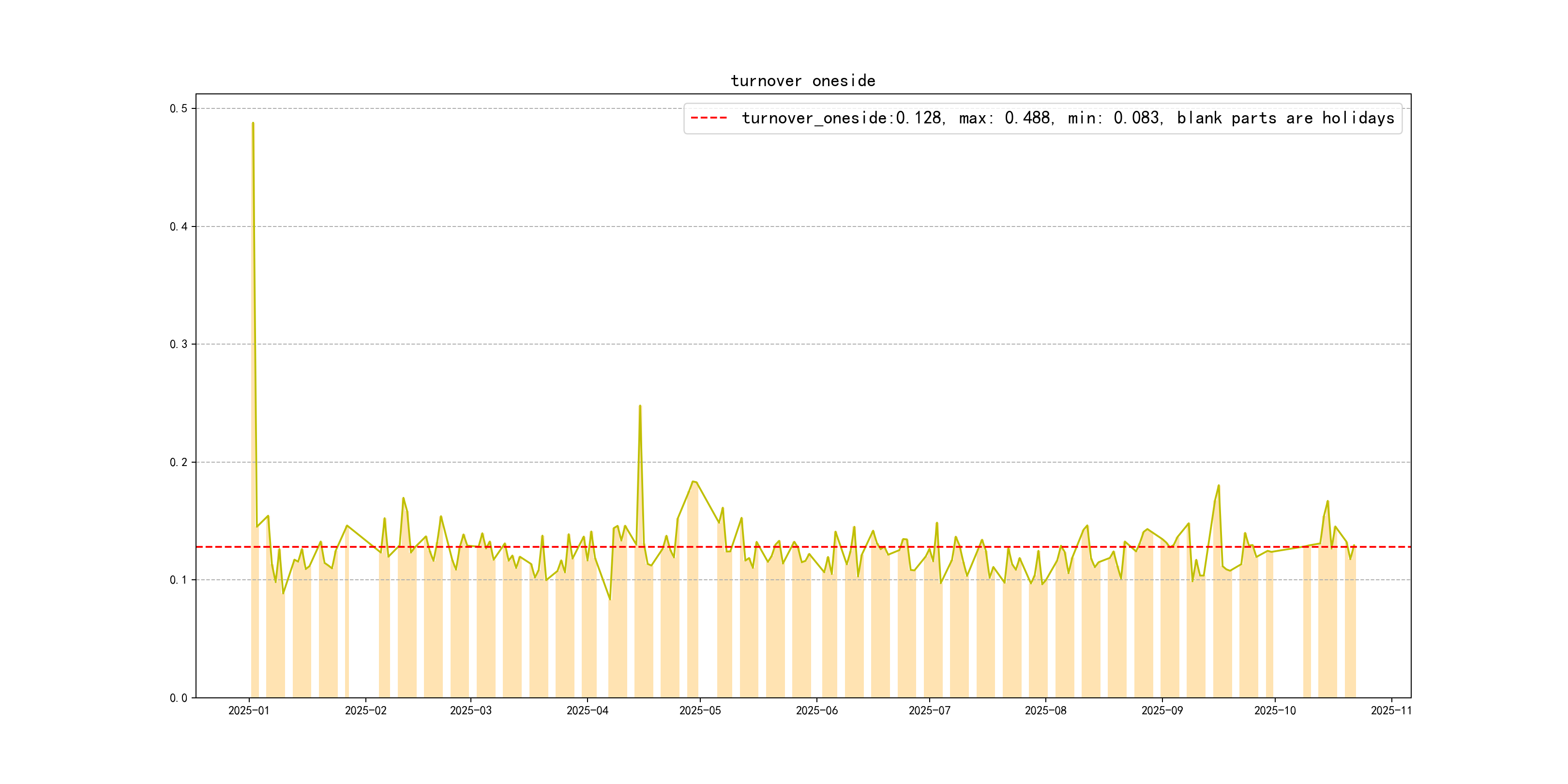The image size is (1568, 784).
Task: Click the mid-April spike peak near 0.25
Action: coord(640,406)
